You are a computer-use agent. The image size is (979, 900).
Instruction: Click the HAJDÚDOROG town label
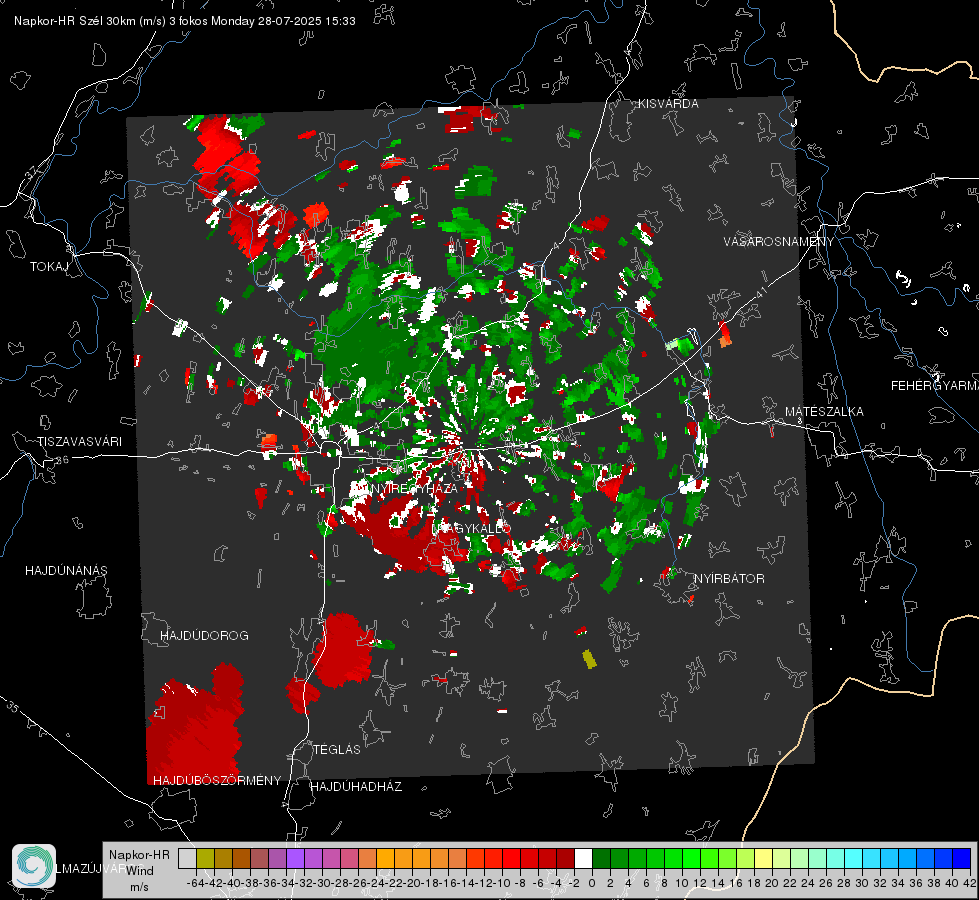click(204, 636)
